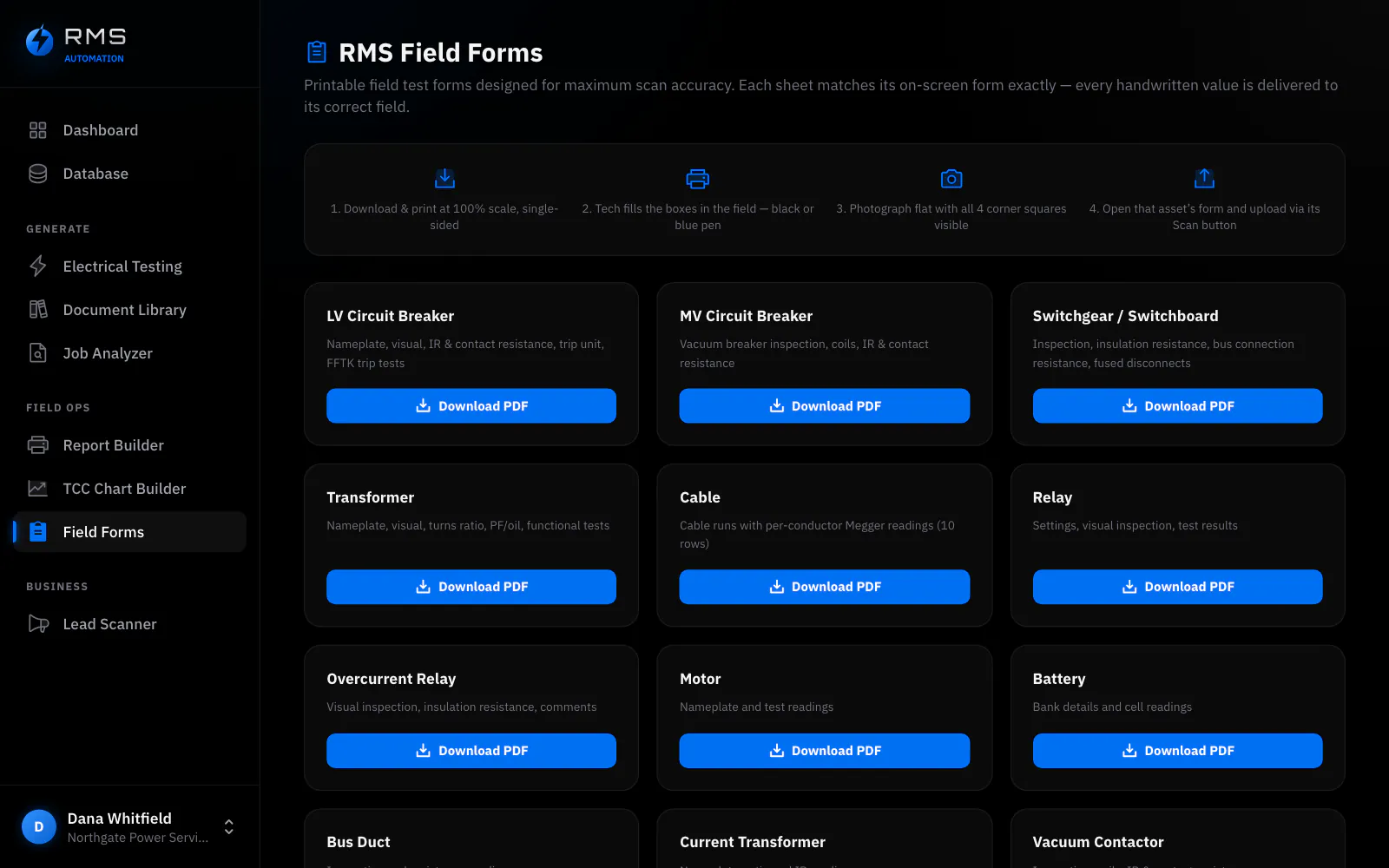Download the Motor form PDF
The image size is (1389, 868).
[824, 751]
